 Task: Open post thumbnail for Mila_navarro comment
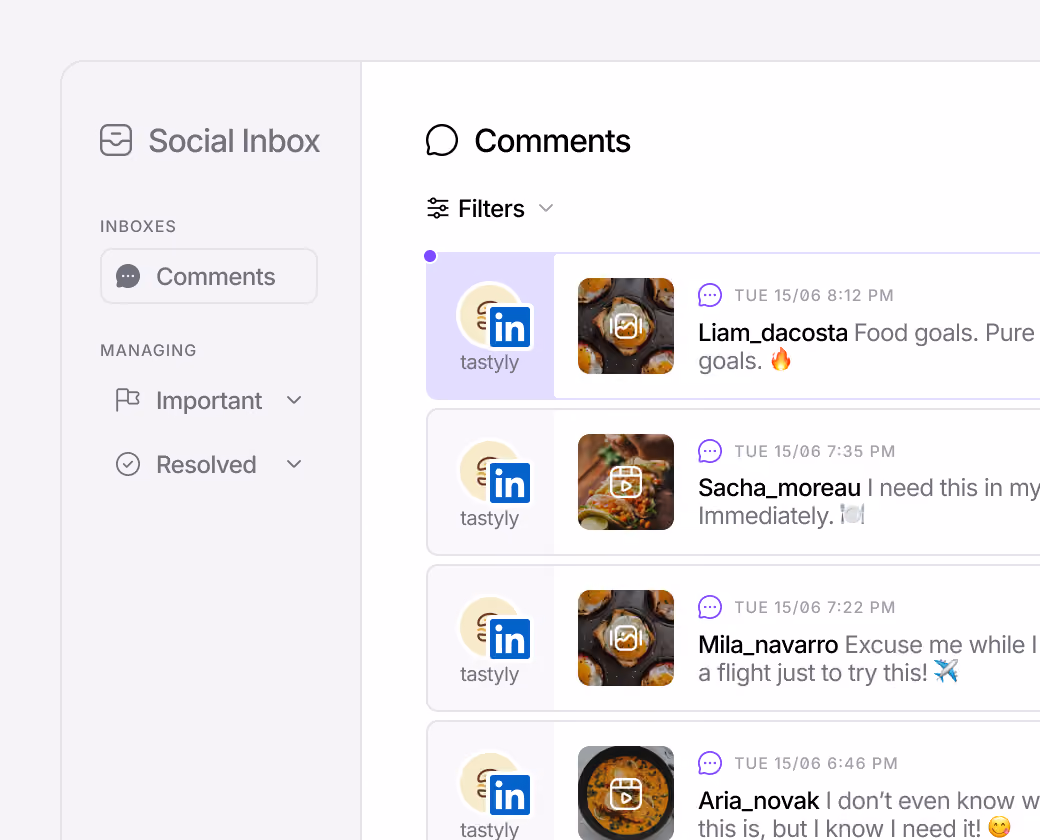pos(625,638)
